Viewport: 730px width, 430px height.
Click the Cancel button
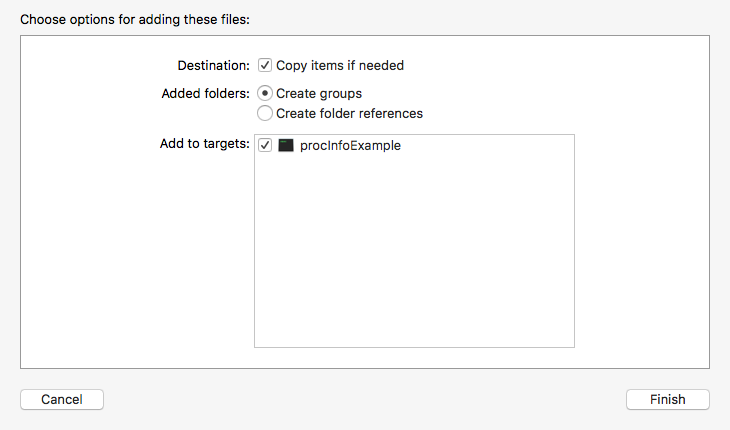tap(62, 399)
